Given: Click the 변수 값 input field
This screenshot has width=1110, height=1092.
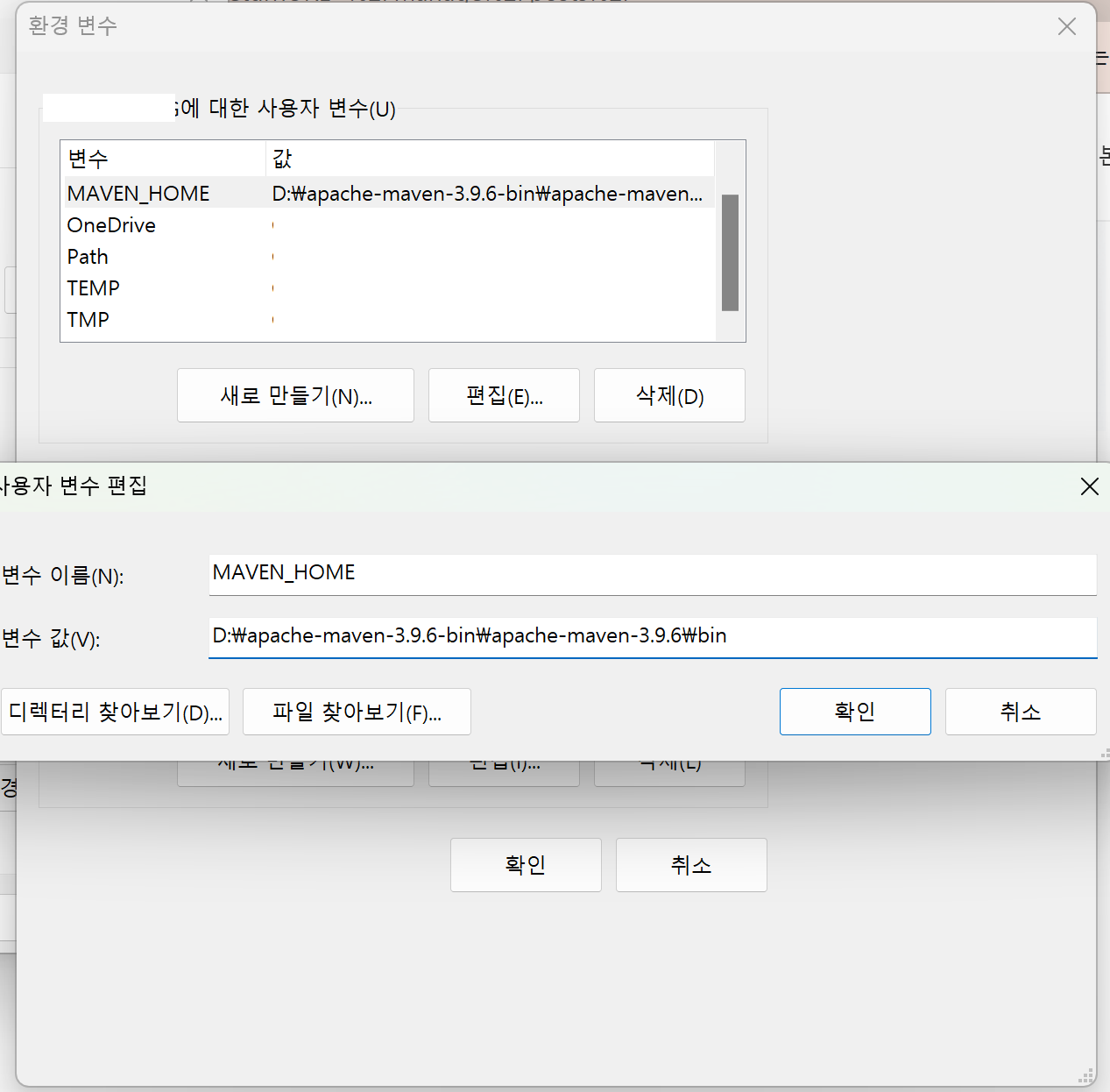Looking at the screenshot, I should pyautogui.click(x=653, y=637).
